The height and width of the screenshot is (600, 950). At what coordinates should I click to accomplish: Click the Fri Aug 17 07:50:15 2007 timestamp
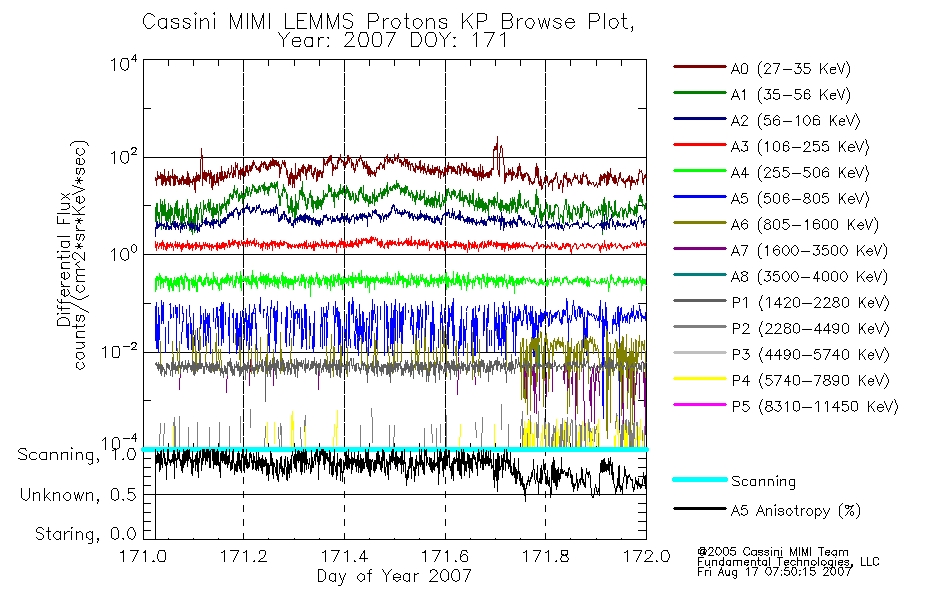[774, 572]
